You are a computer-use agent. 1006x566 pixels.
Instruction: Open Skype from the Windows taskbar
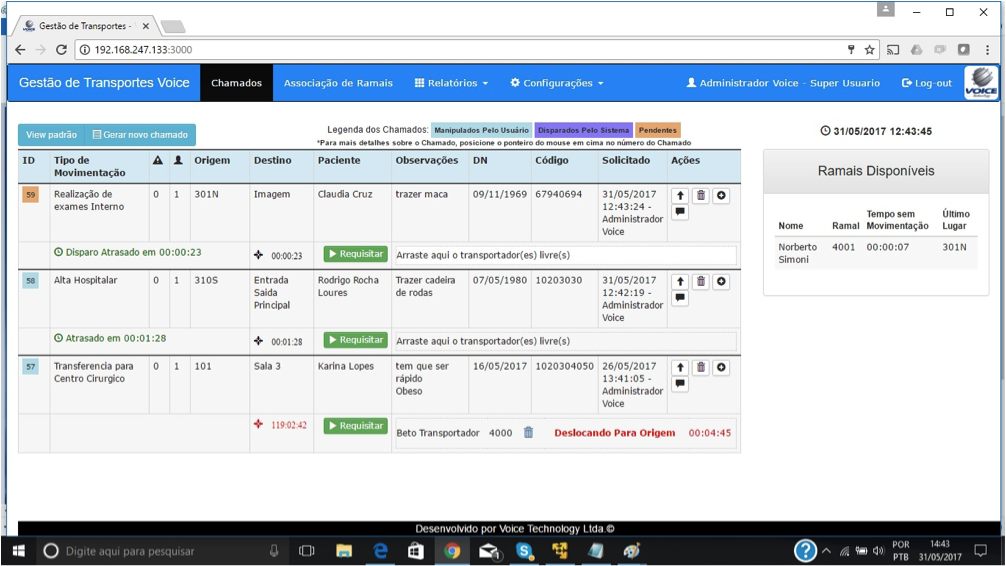(524, 551)
